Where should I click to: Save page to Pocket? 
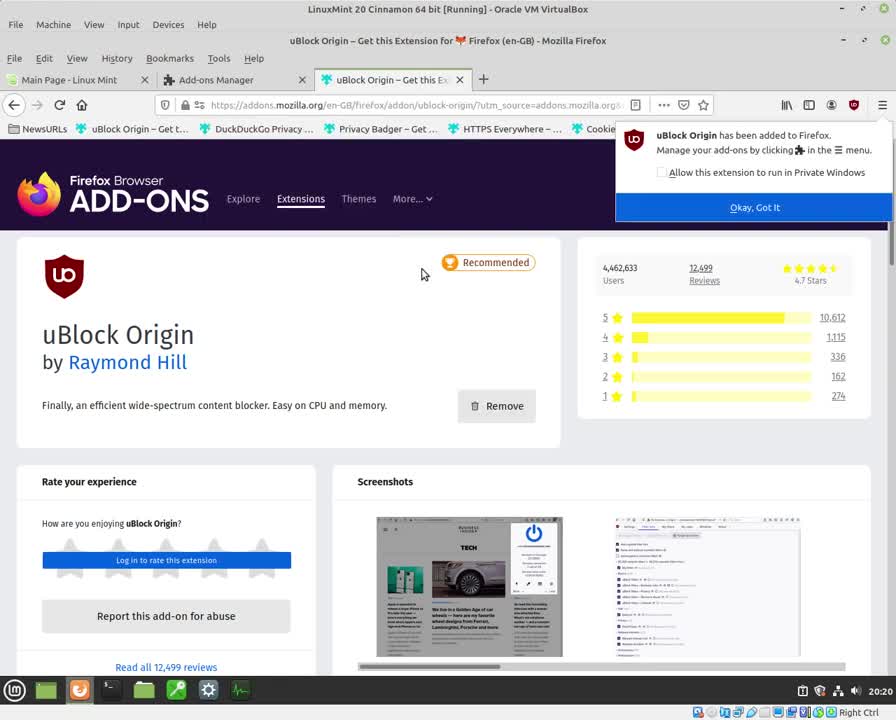[683, 105]
